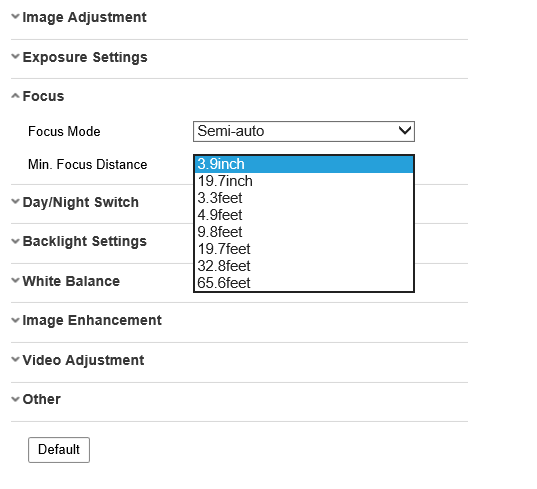Pick 19.7feet as minimum focus distance
Viewport: 537px width, 489px height.
(304, 249)
